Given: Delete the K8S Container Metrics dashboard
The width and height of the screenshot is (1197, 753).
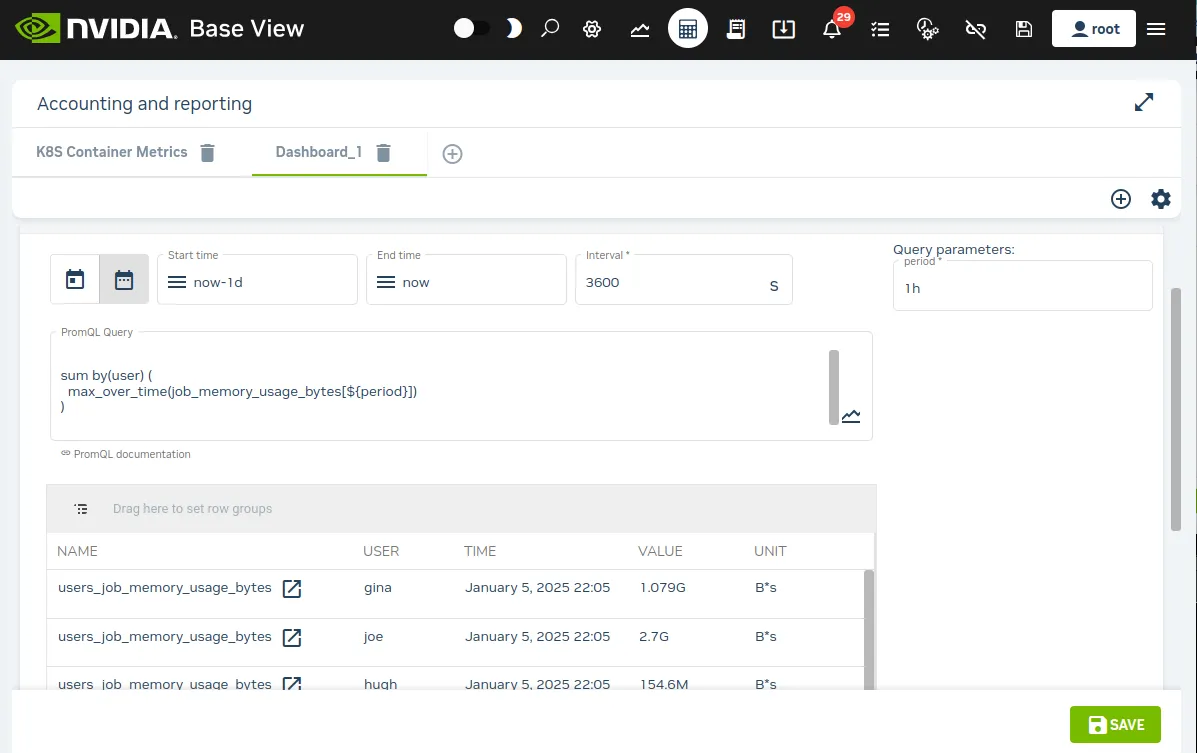Looking at the screenshot, I should tap(208, 153).
